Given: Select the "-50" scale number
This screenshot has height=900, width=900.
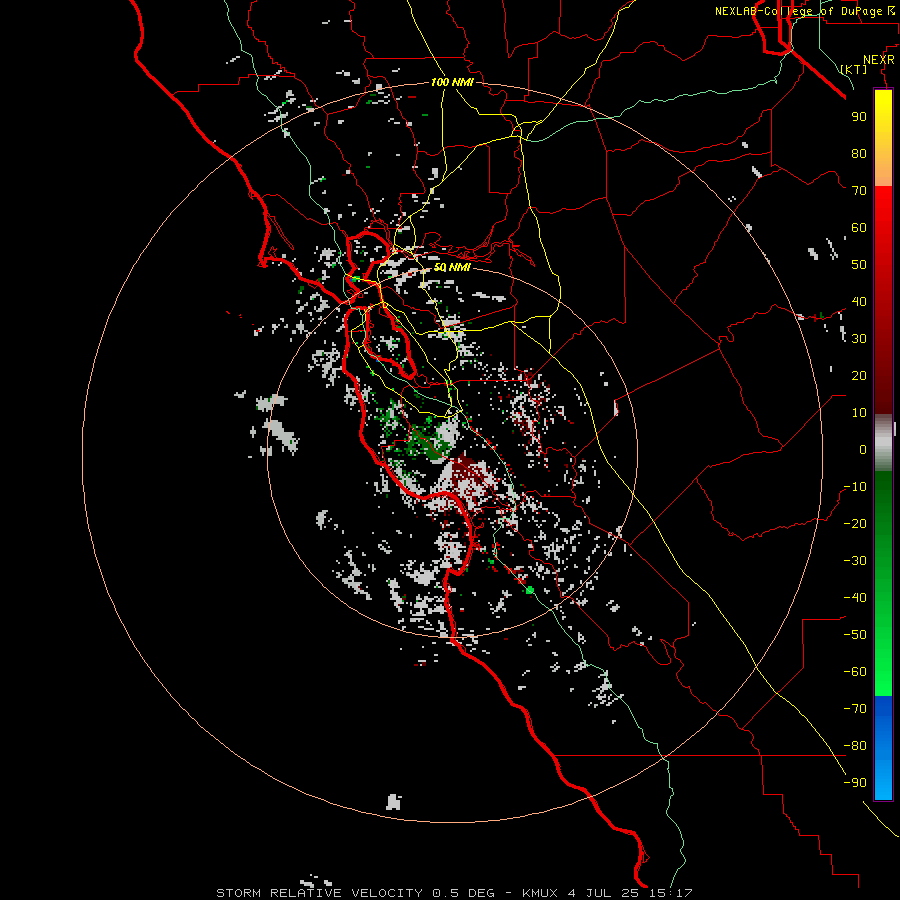Looking at the screenshot, I should 855,635.
